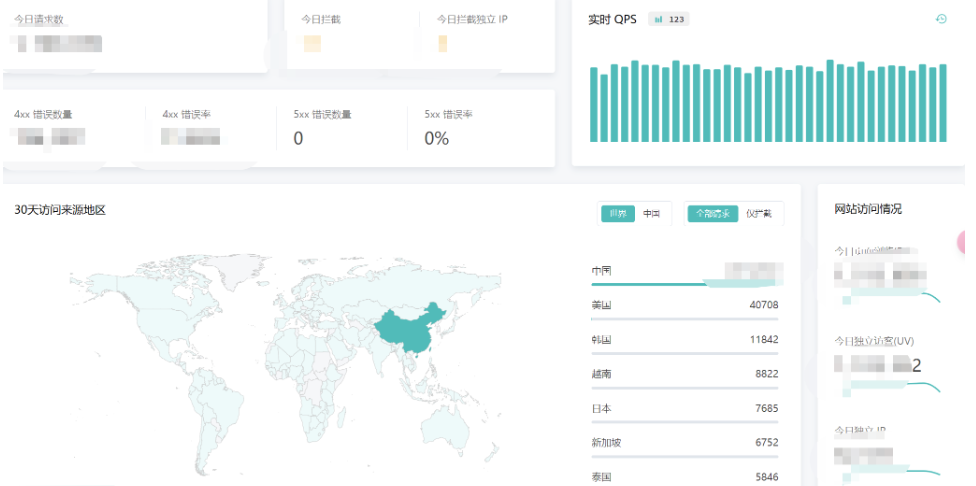This screenshot has height=486, width=976.
Task: Click the 越南 row showing 8822
Action: click(x=684, y=374)
